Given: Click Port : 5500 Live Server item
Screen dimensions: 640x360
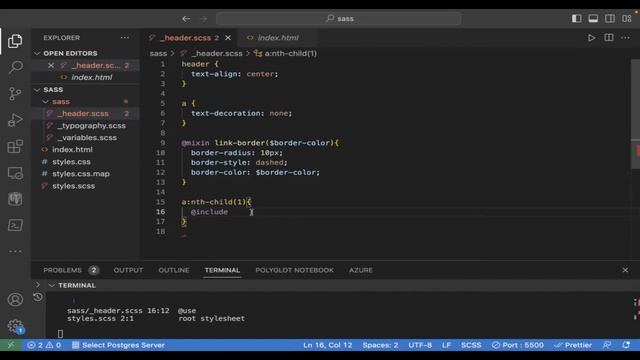Looking at the screenshot, I should coord(518,345).
